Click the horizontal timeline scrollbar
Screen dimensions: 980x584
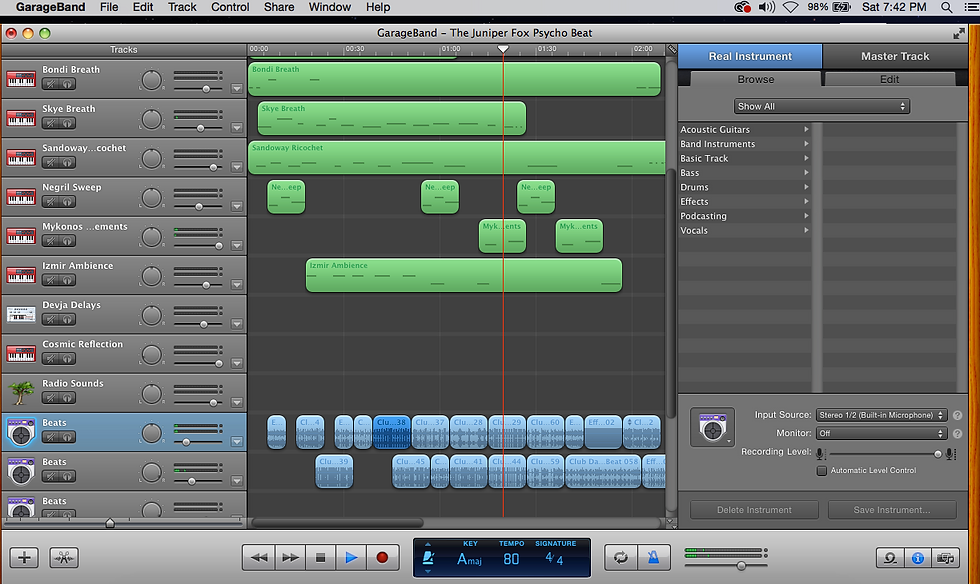coord(338,523)
